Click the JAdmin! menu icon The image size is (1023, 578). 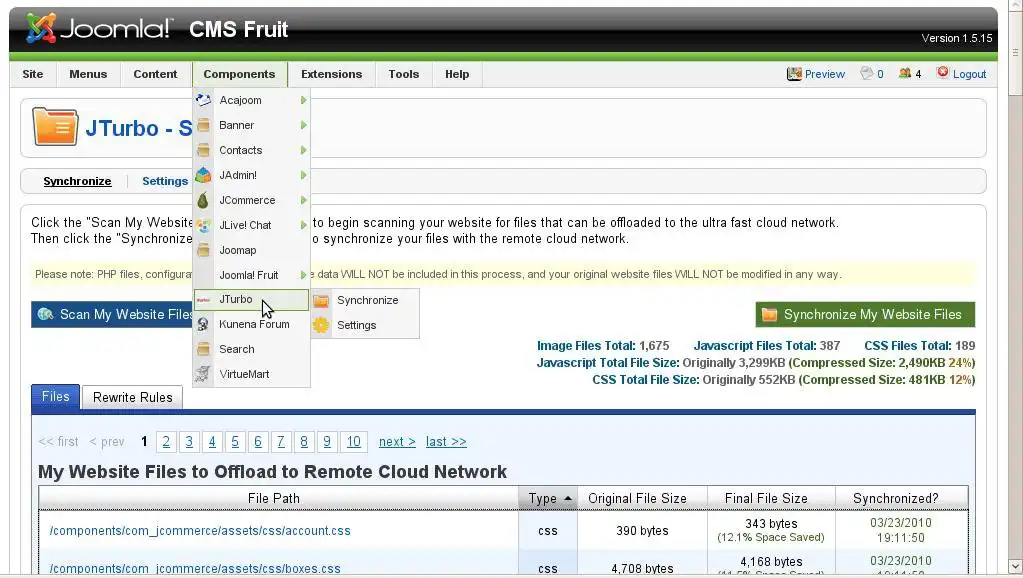pos(204,175)
